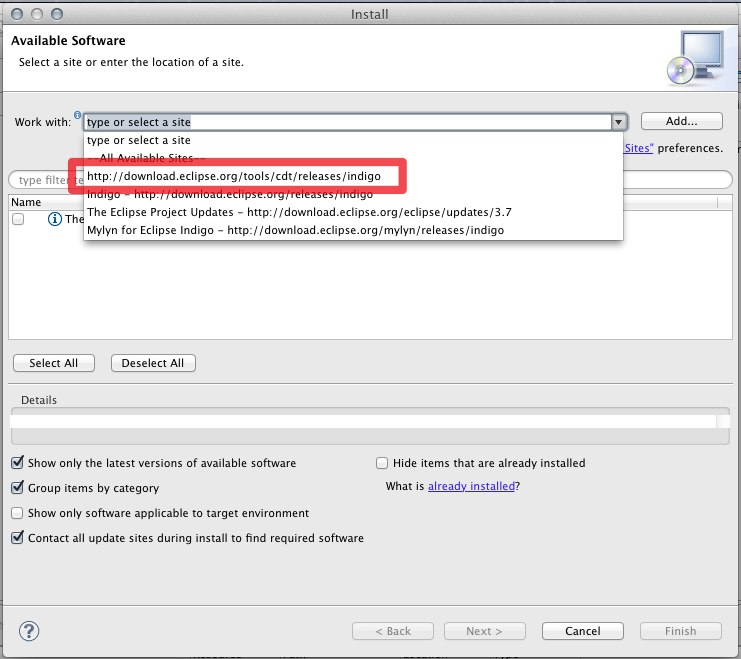This screenshot has width=741, height=659.
Task: Click the Select All button
Action: [54, 363]
